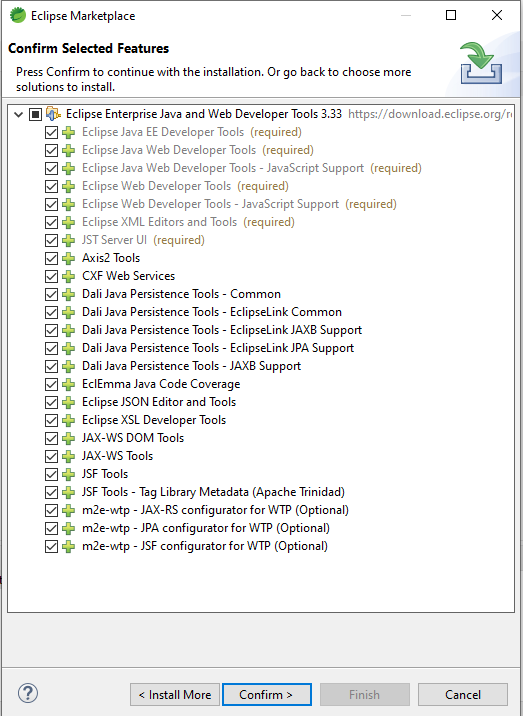Click plus icon beside Eclipse XML Editors and Tools

69,222
